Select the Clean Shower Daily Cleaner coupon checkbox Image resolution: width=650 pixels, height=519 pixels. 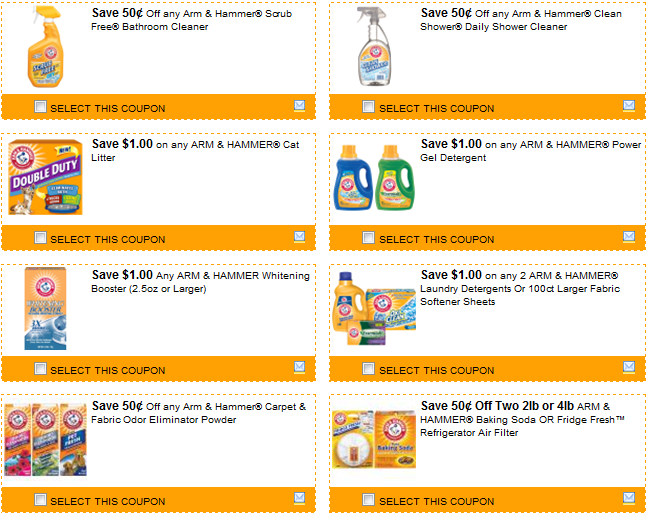coord(368,107)
